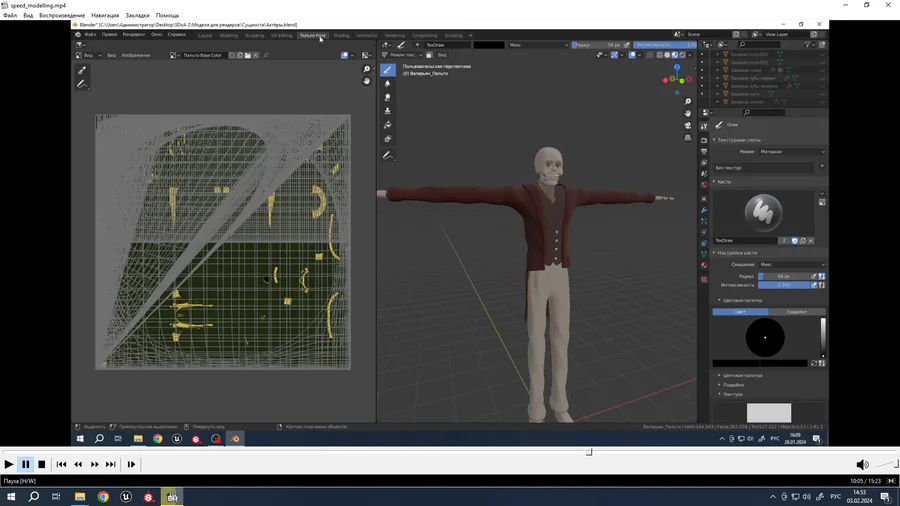Select the Soften tool in viewport toolbar
The image size is (900, 506).
[388, 84]
